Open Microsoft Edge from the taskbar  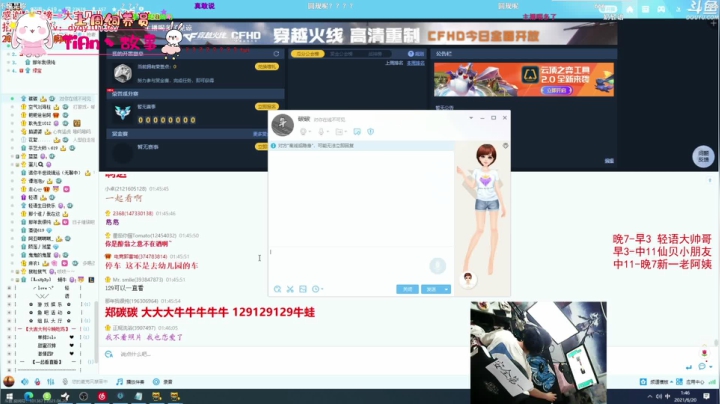(x=28, y=397)
